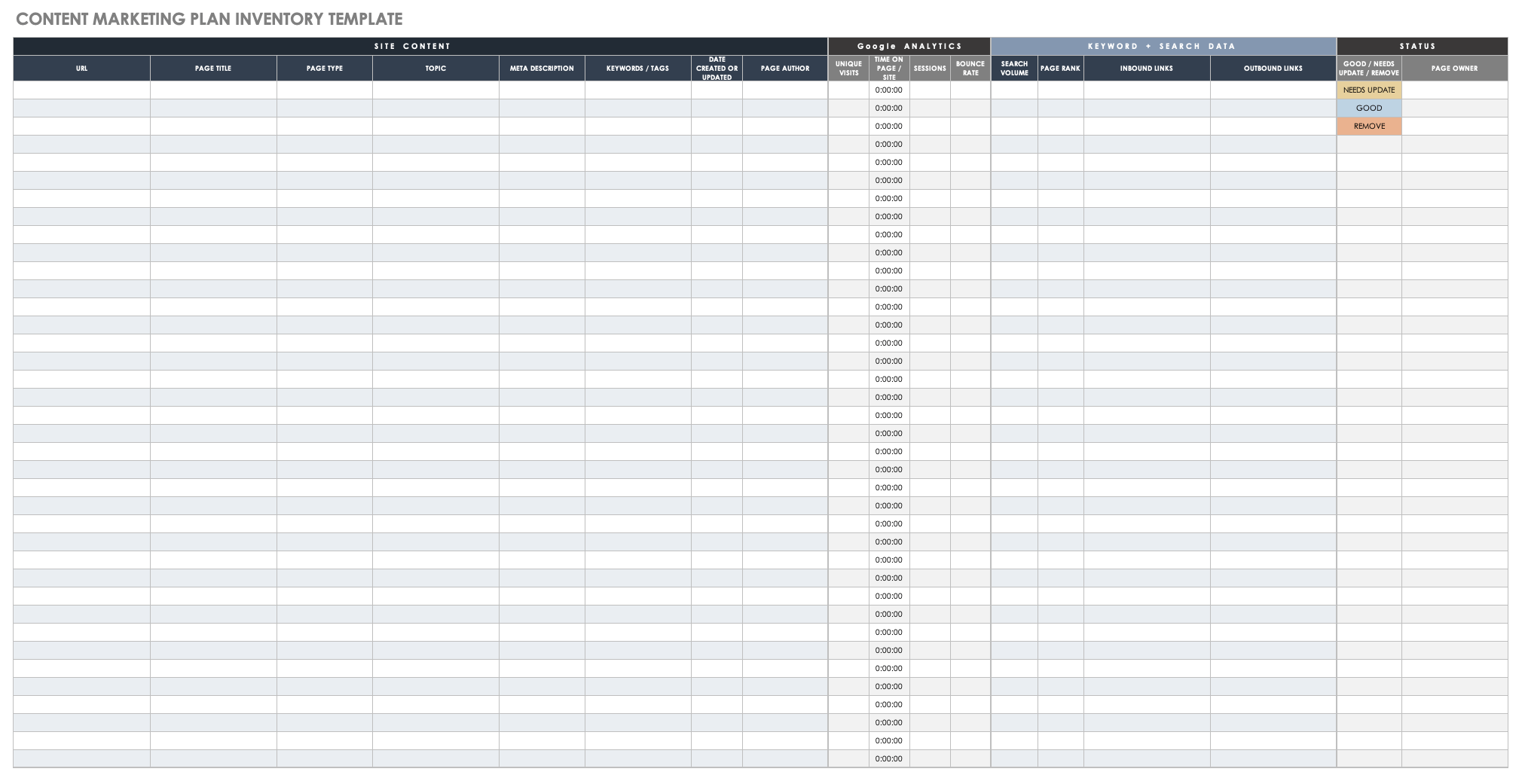Click the first empty URL cell

pyautogui.click(x=81, y=90)
